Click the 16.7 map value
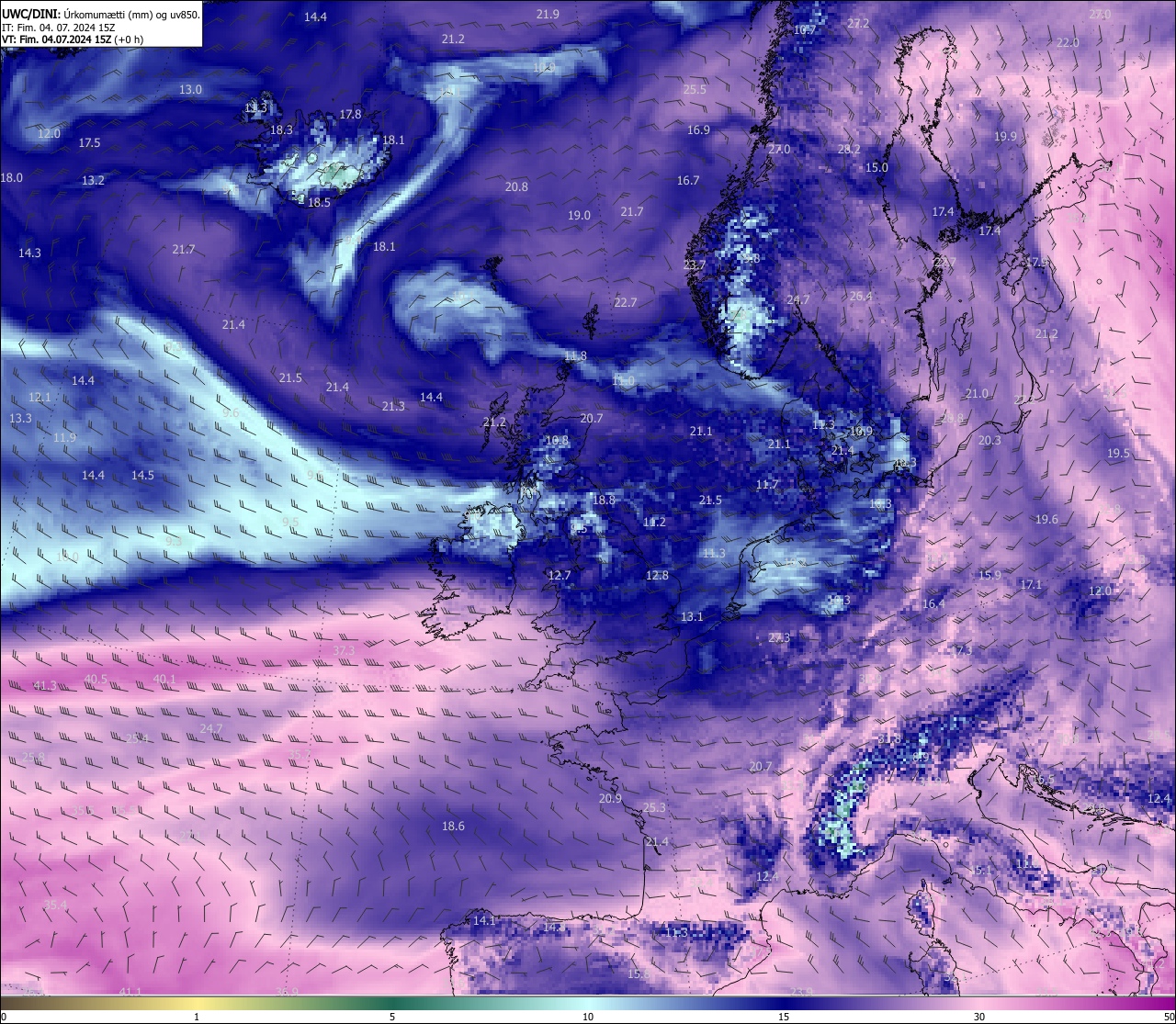1176x1024 pixels. pos(688,180)
